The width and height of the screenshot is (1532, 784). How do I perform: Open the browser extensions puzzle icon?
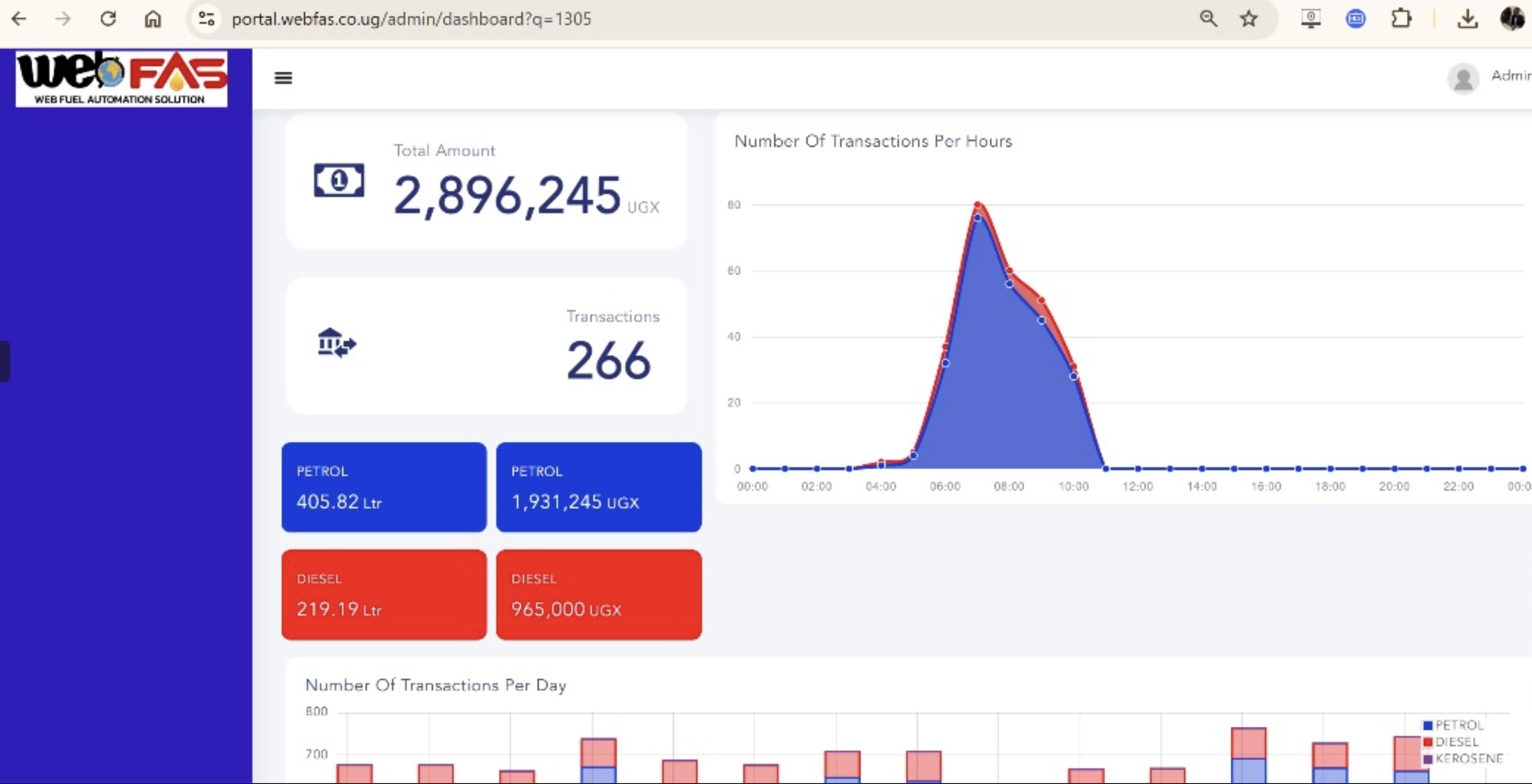coord(1401,19)
